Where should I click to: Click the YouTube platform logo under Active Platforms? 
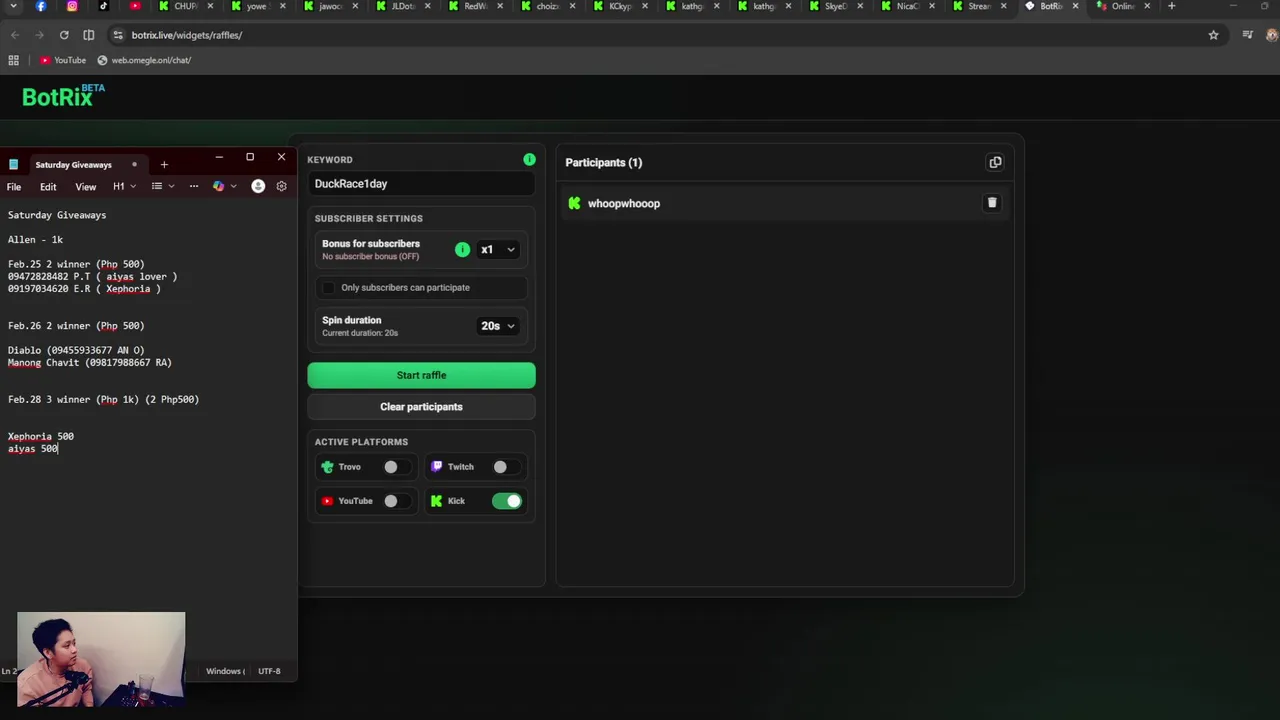[x=327, y=501]
